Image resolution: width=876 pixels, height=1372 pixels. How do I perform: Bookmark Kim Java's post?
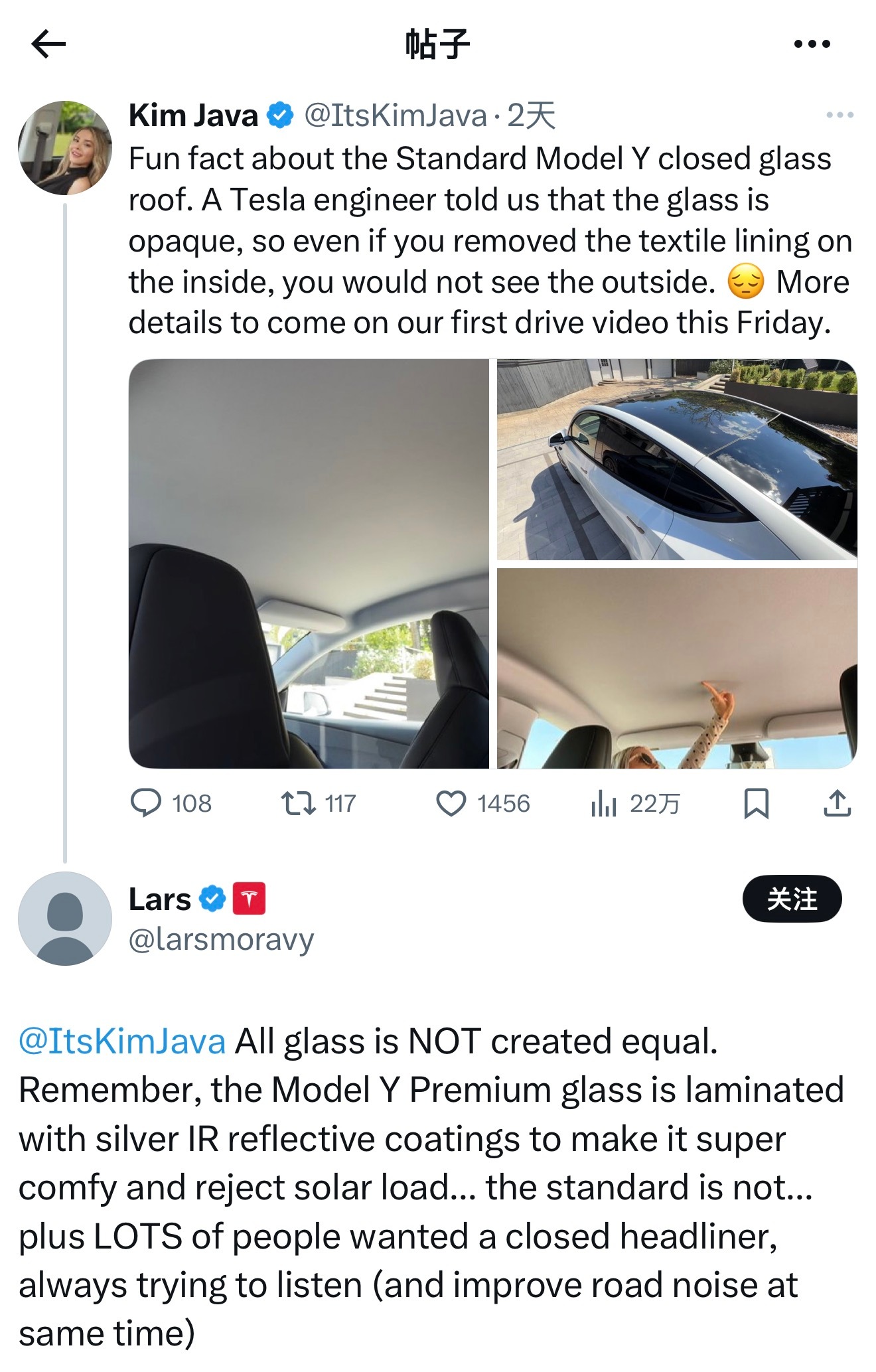coord(756,803)
